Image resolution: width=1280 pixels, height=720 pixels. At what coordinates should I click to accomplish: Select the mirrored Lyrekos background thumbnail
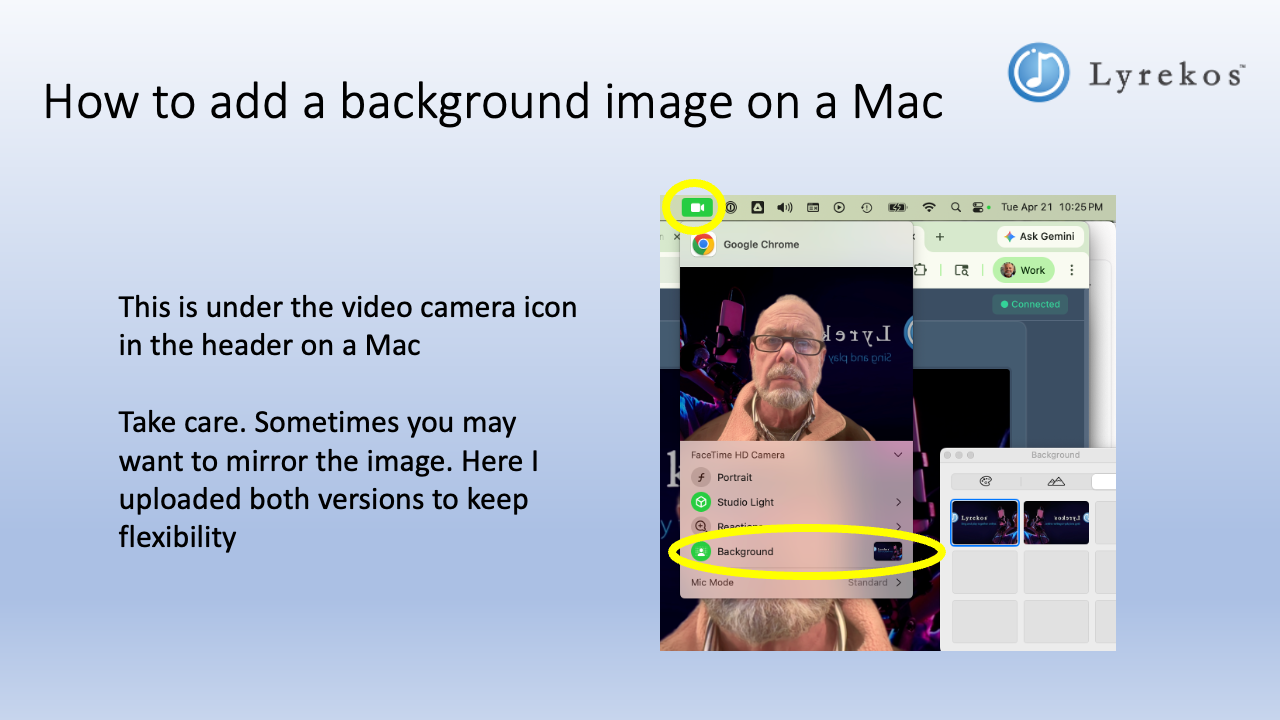click(x=1056, y=522)
